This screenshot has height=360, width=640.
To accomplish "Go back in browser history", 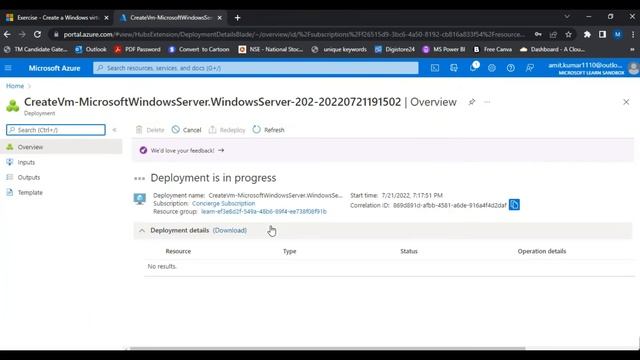I will click(7, 35).
